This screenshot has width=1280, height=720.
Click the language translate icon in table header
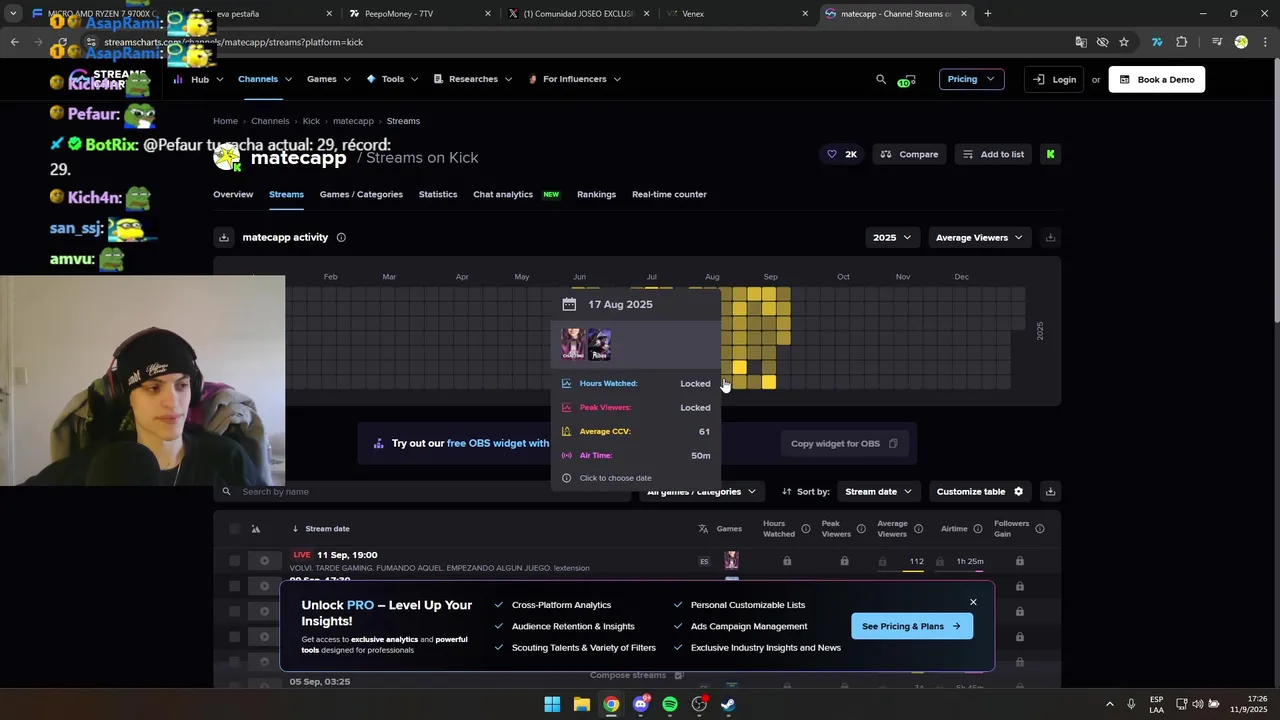[703, 528]
